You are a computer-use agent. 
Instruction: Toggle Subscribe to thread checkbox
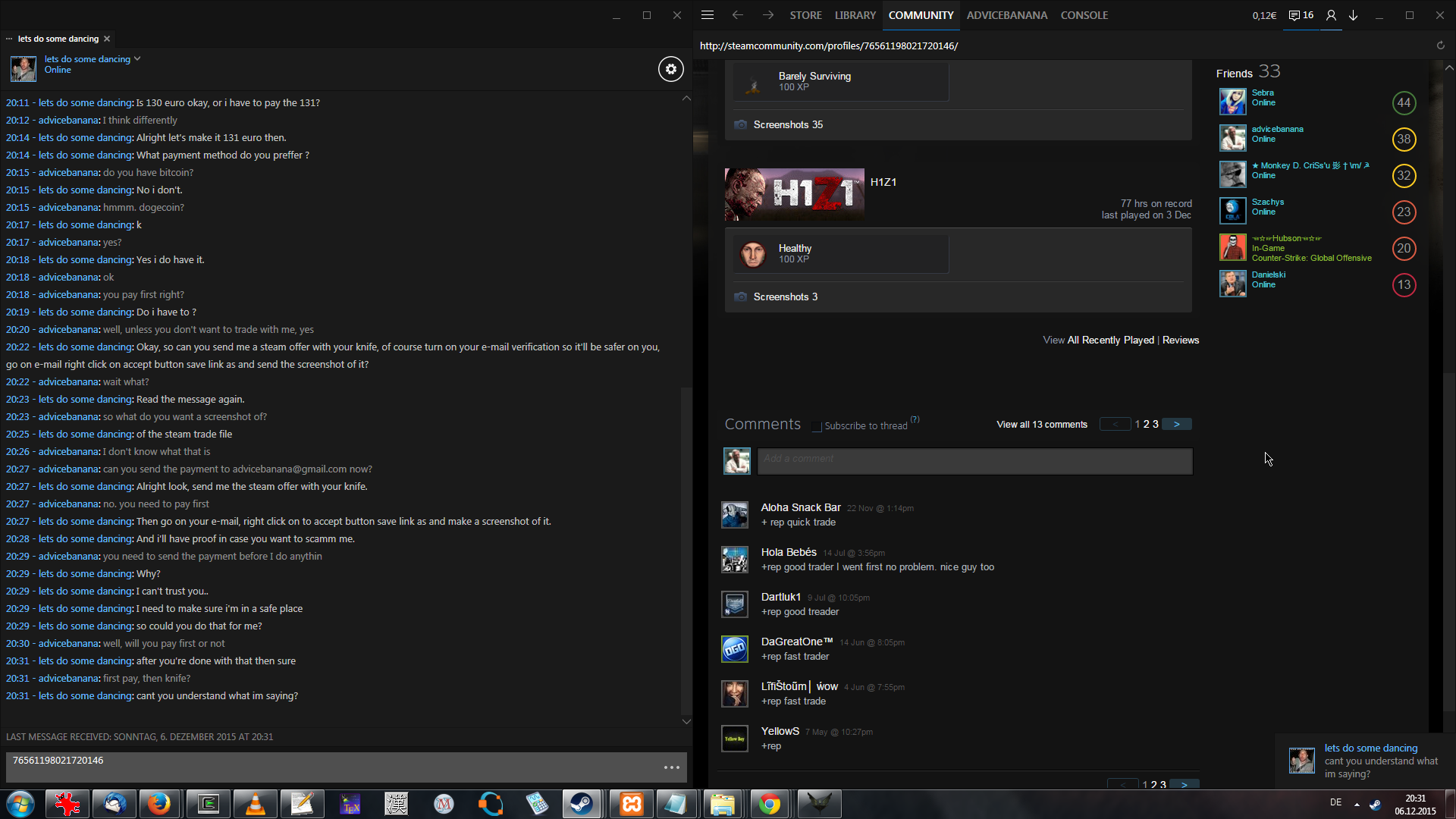[x=817, y=426]
